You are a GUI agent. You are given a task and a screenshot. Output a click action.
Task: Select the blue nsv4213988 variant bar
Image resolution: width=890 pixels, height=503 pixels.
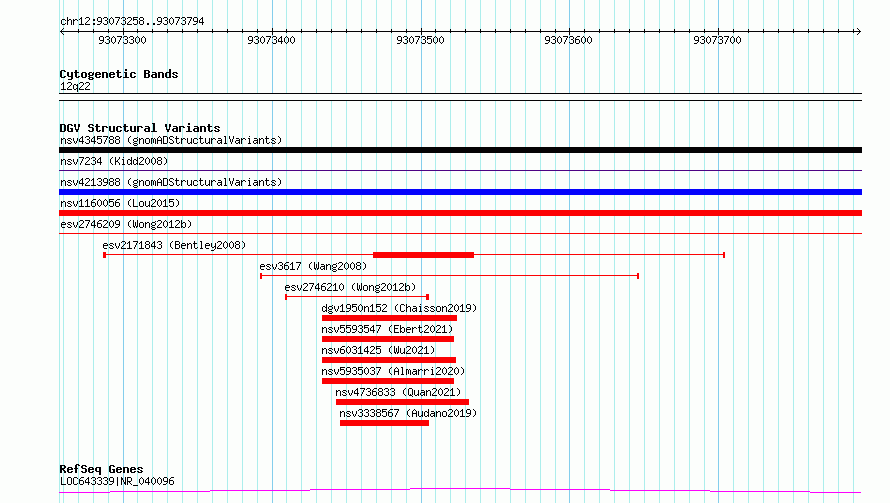click(x=460, y=192)
